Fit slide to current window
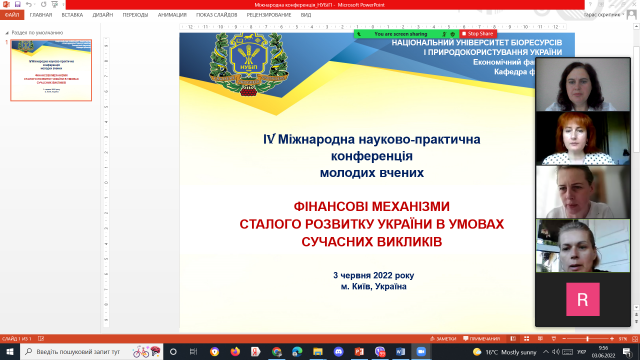Viewport: 640px width, 360px height. point(635,339)
